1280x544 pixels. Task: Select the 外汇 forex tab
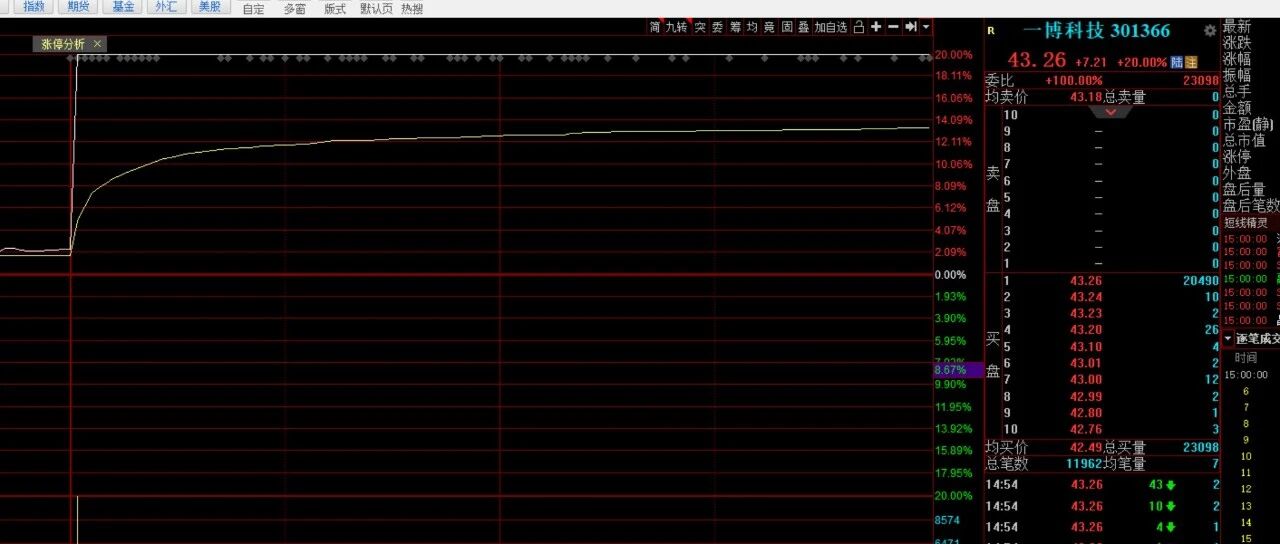(x=165, y=7)
